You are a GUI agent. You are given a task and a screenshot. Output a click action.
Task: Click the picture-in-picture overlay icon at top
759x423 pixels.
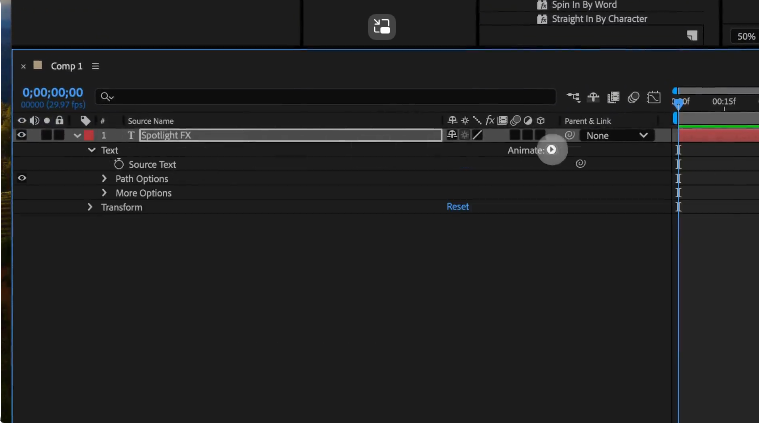(x=382, y=27)
